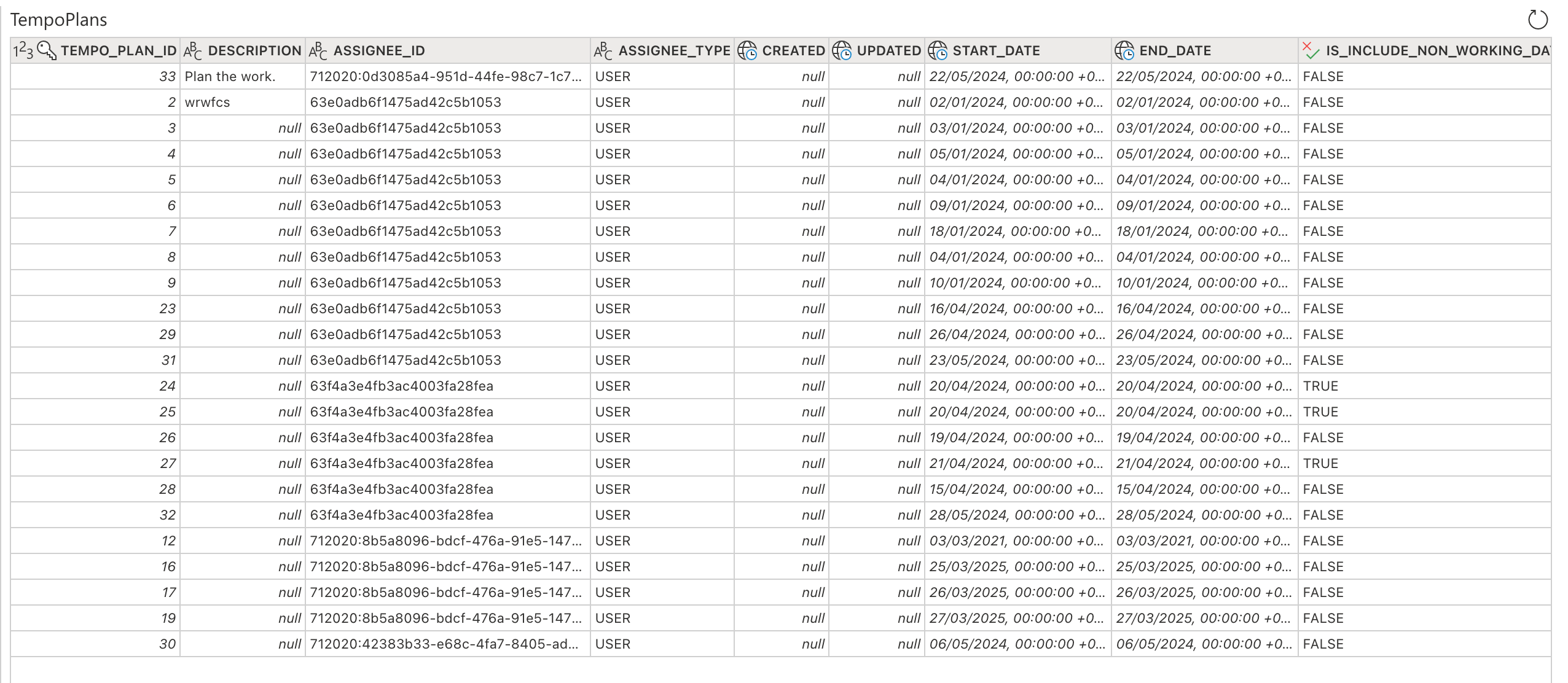Click the ABC type icon on ASSIGNEE_TYPE header

click(x=603, y=50)
